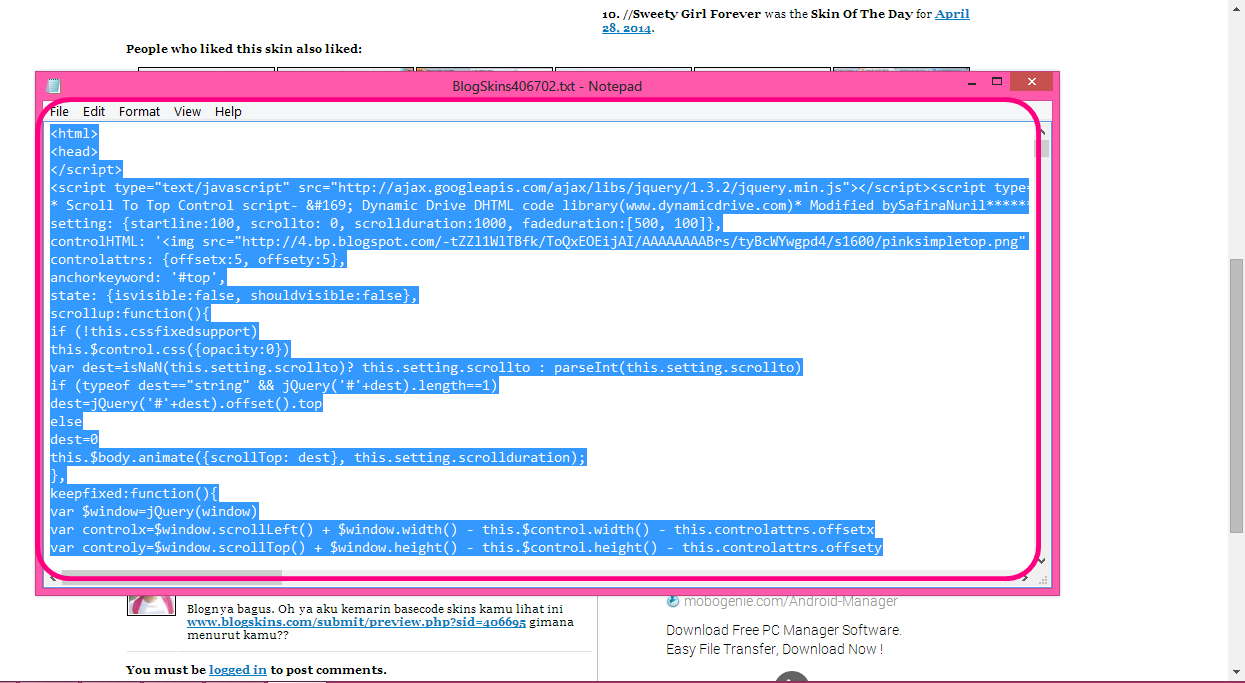This screenshot has width=1245, height=683.
Task: Maximize the Notepad window
Action: click(x=996, y=82)
